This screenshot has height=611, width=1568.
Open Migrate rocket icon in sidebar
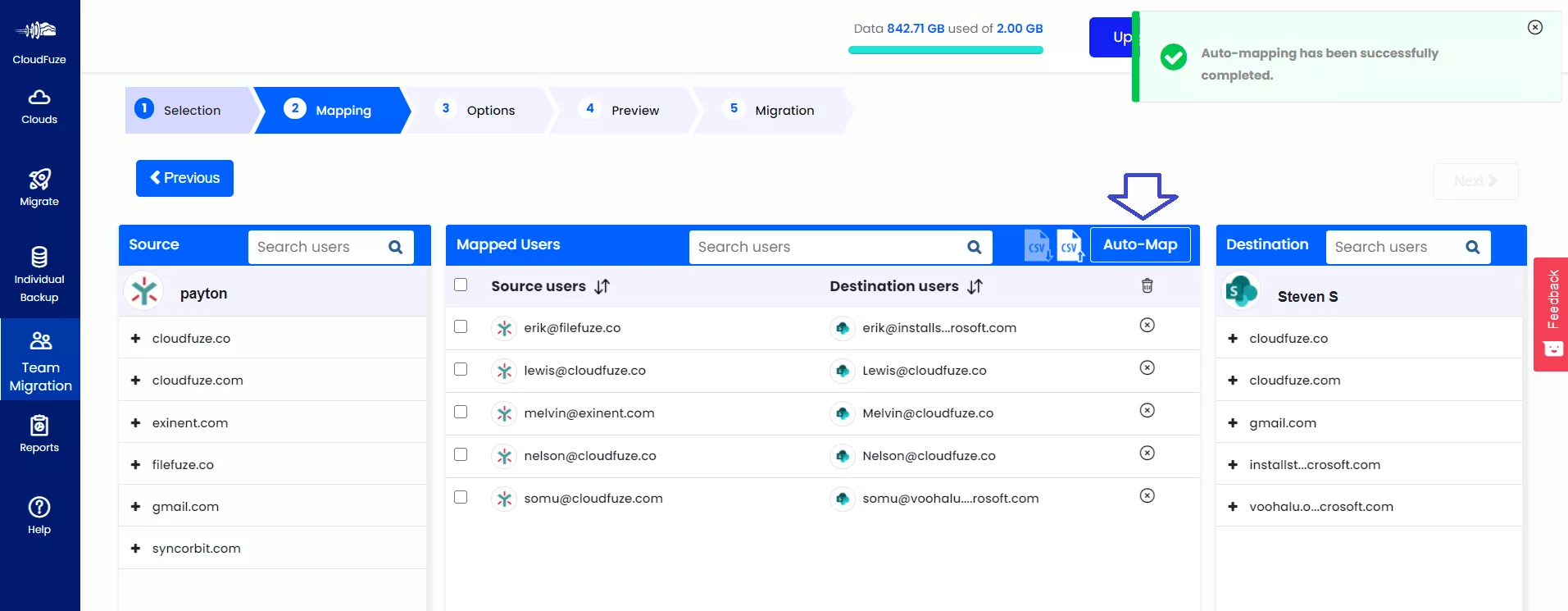point(39,180)
